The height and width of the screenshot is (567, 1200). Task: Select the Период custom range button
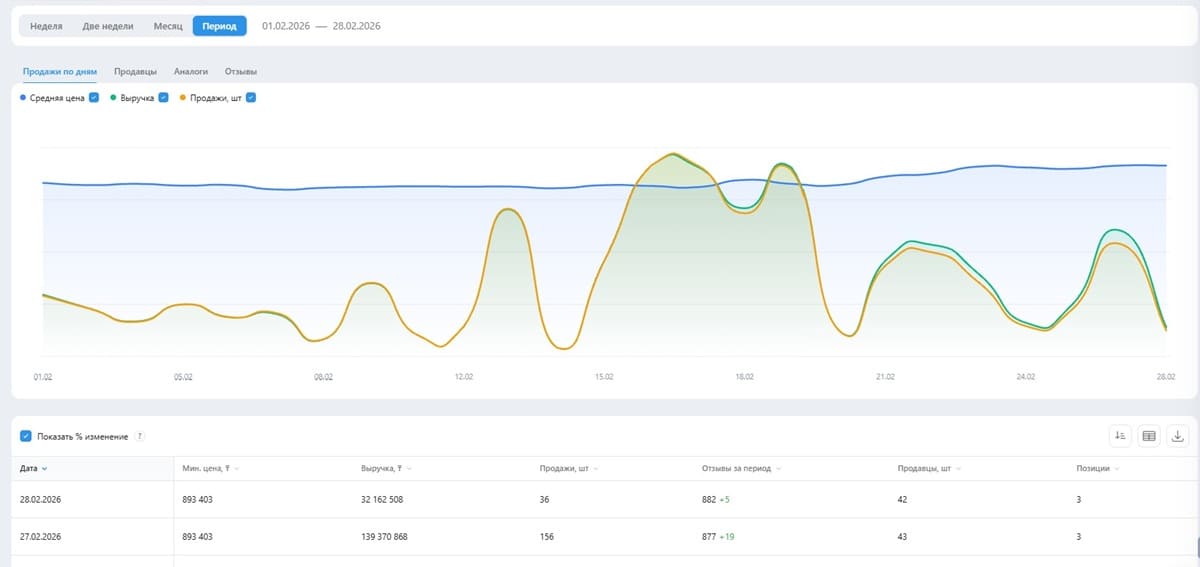point(219,26)
